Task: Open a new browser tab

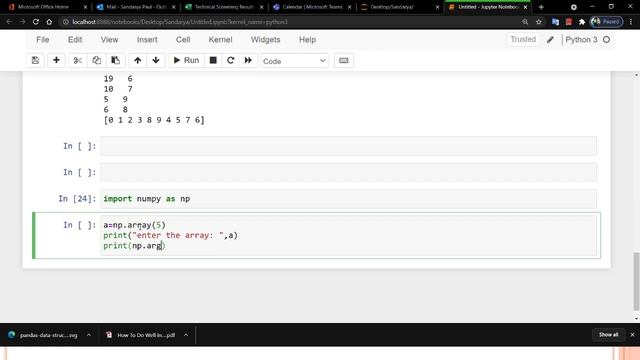Action: coord(541,7)
